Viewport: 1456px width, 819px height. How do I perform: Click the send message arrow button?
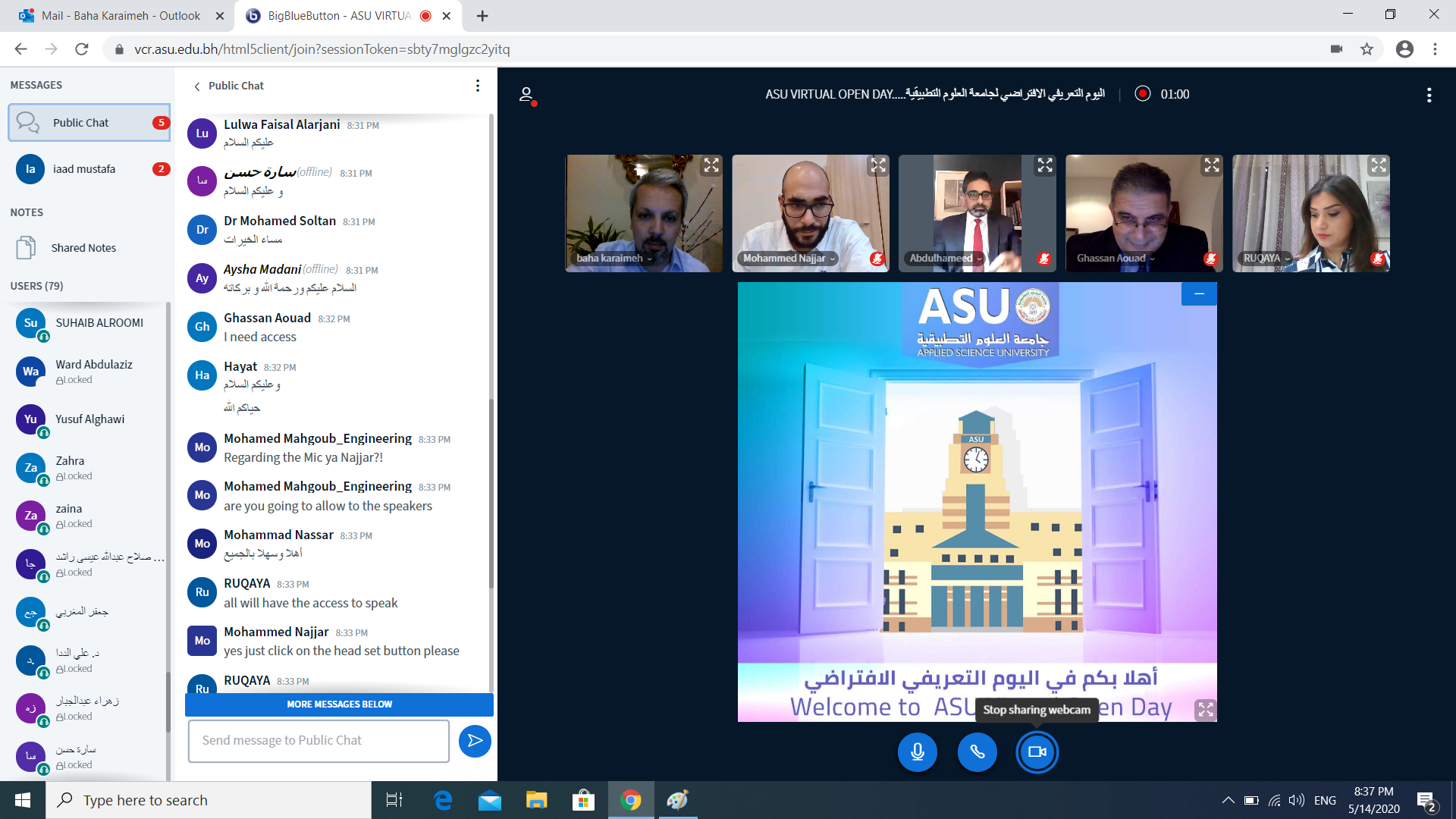[475, 741]
